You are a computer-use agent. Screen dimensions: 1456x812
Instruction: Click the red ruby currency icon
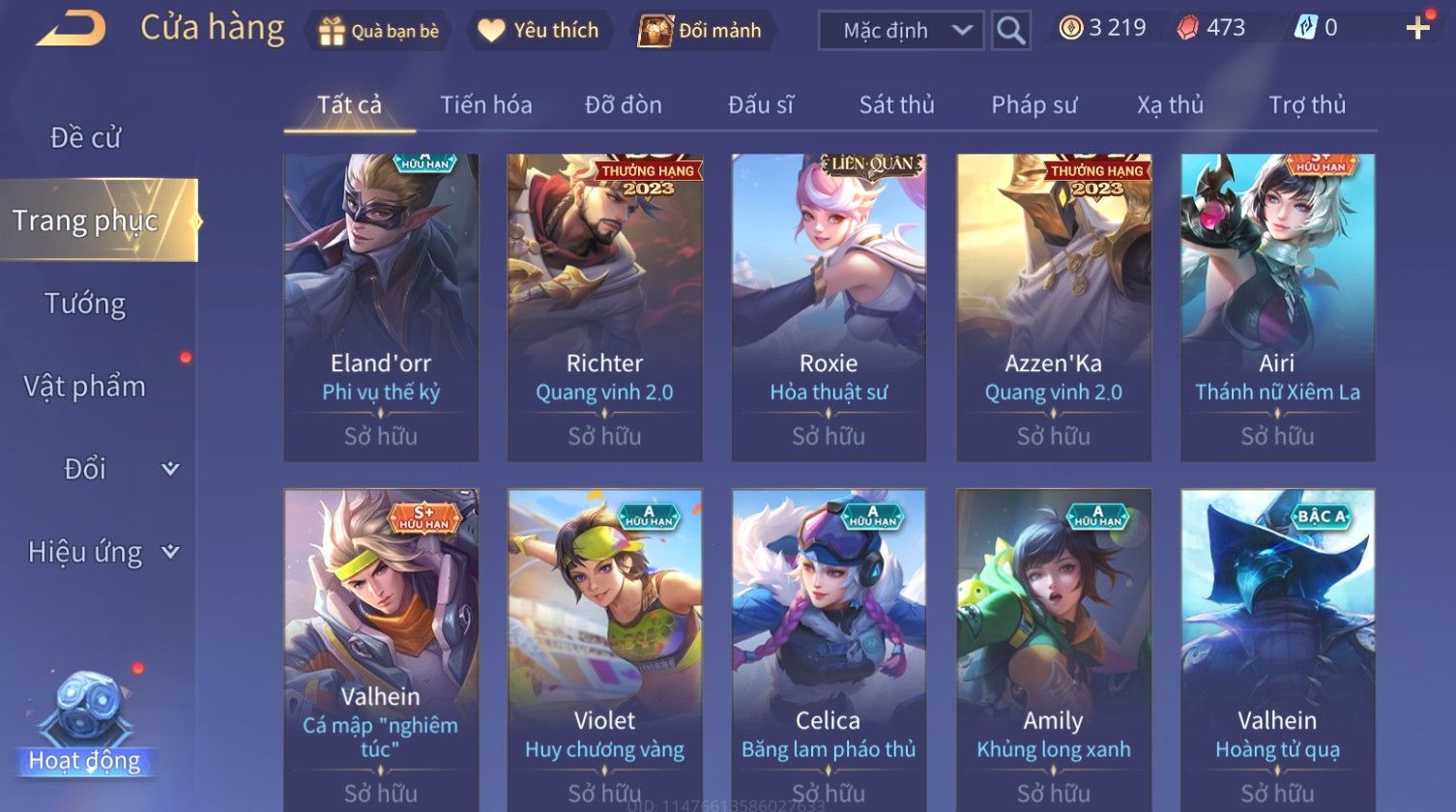click(1187, 28)
